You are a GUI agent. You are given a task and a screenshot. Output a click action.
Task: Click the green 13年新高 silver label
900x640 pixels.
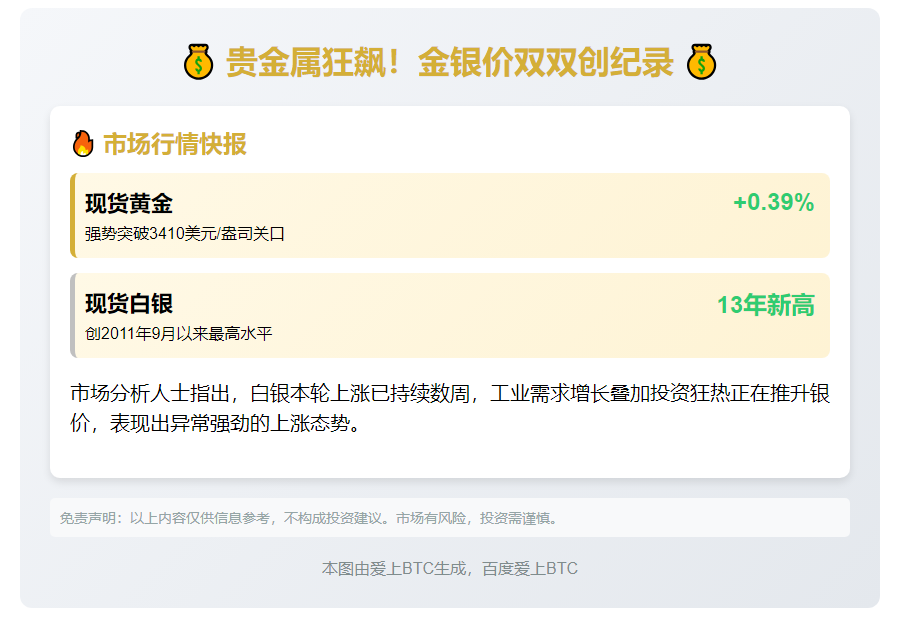click(765, 306)
